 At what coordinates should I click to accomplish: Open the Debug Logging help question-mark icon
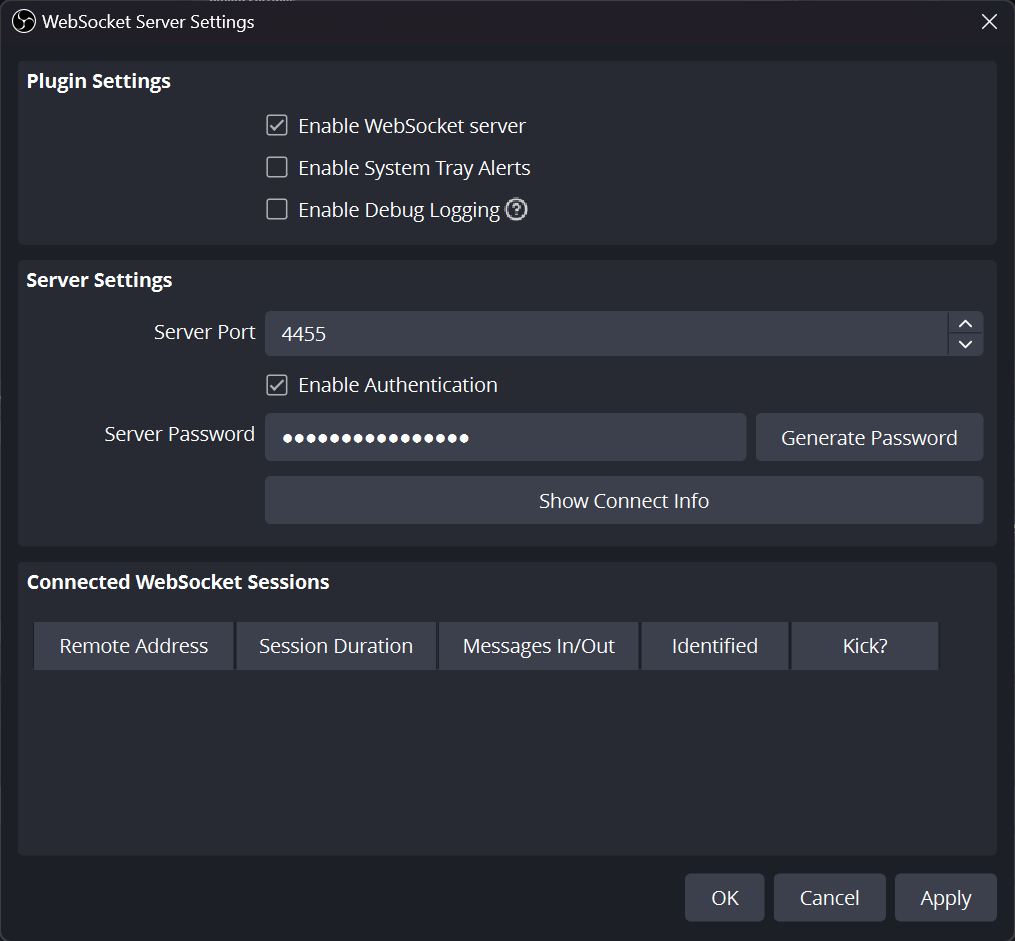click(x=516, y=210)
